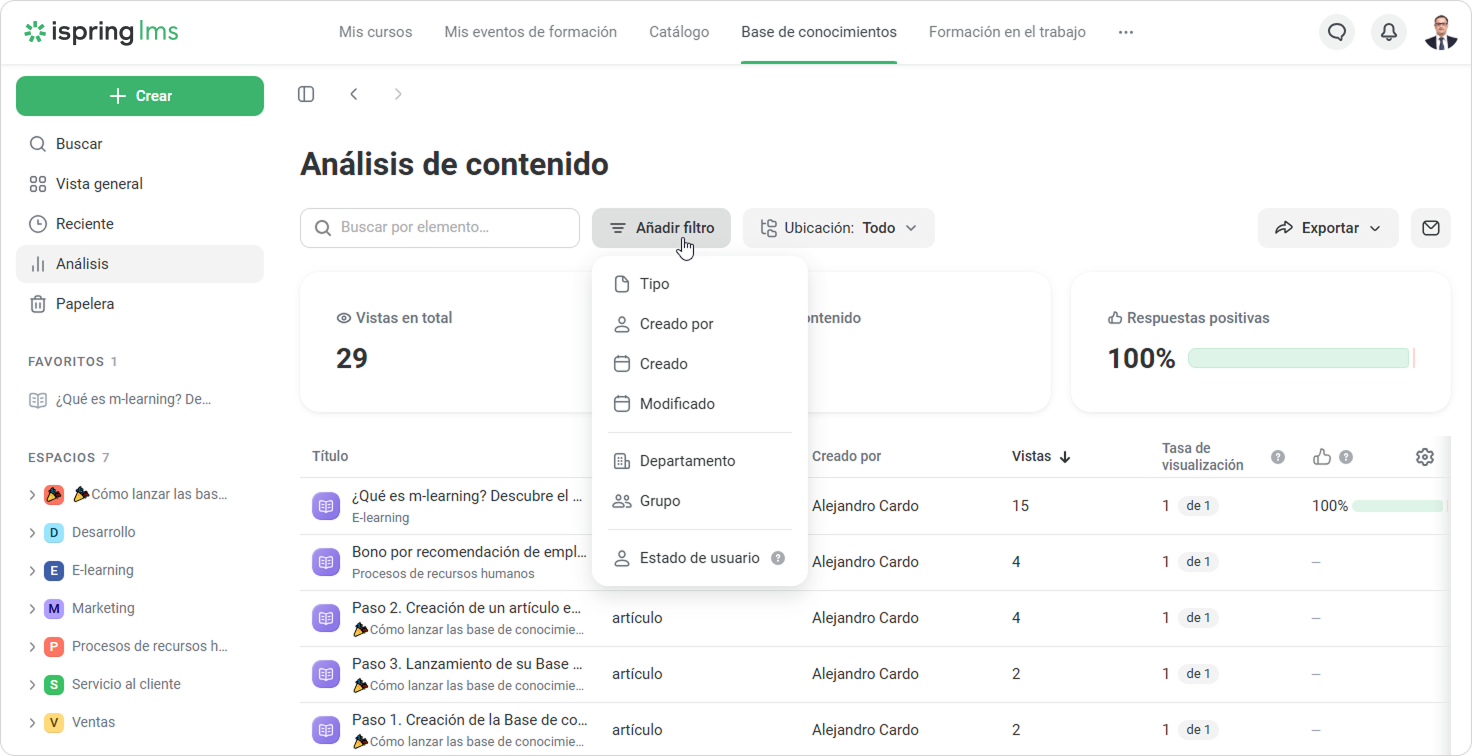Open Papelera in the sidebar
Screen dimensions: 1472x756
tap(85, 304)
